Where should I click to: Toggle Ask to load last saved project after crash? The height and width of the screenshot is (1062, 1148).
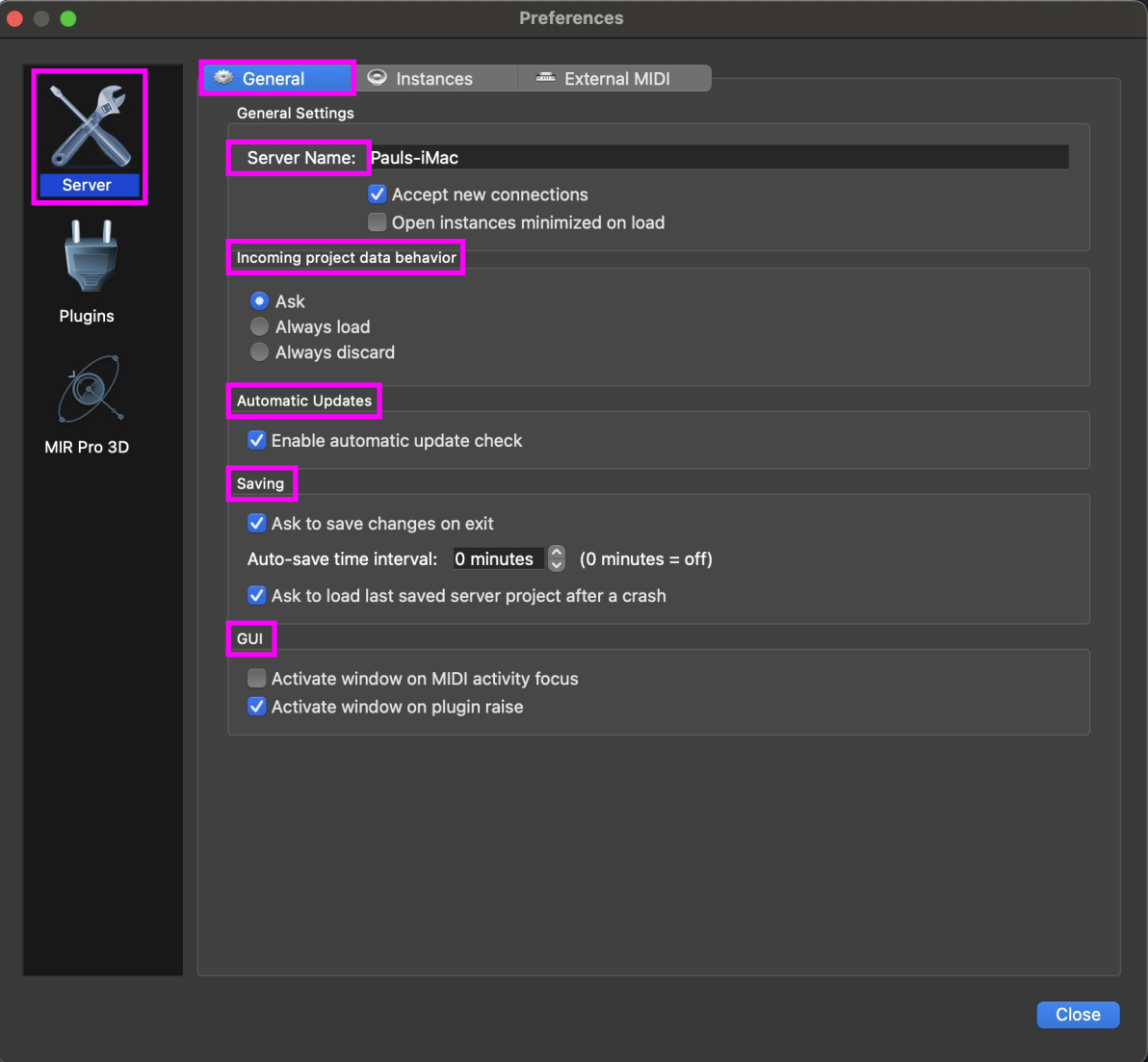pos(257,596)
